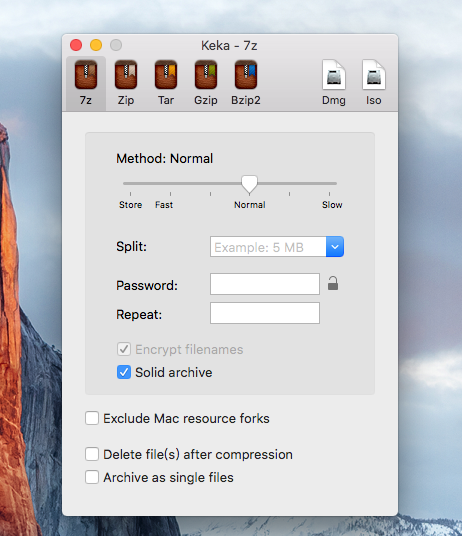
Task: Uncheck the Solid archive checkbox
Action: (124, 372)
